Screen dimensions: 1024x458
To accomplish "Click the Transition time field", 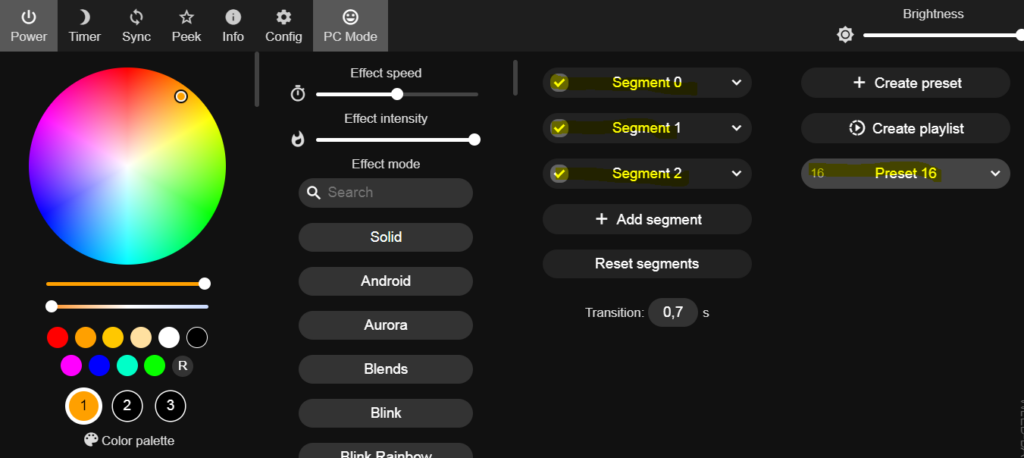I will coord(673,312).
